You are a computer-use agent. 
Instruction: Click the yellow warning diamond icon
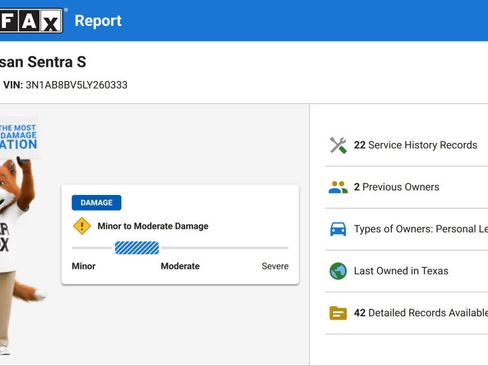(82, 226)
